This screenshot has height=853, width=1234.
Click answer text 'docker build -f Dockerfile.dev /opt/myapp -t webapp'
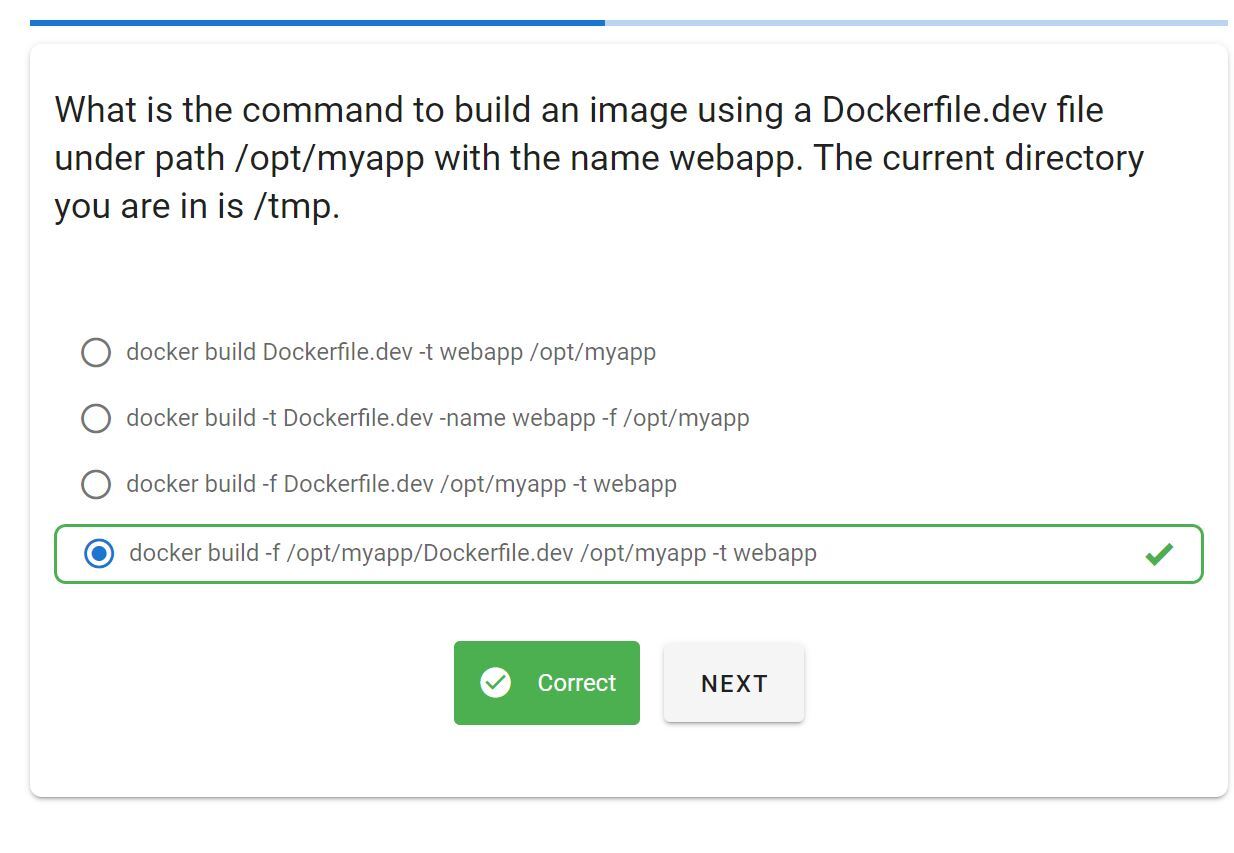[401, 484]
